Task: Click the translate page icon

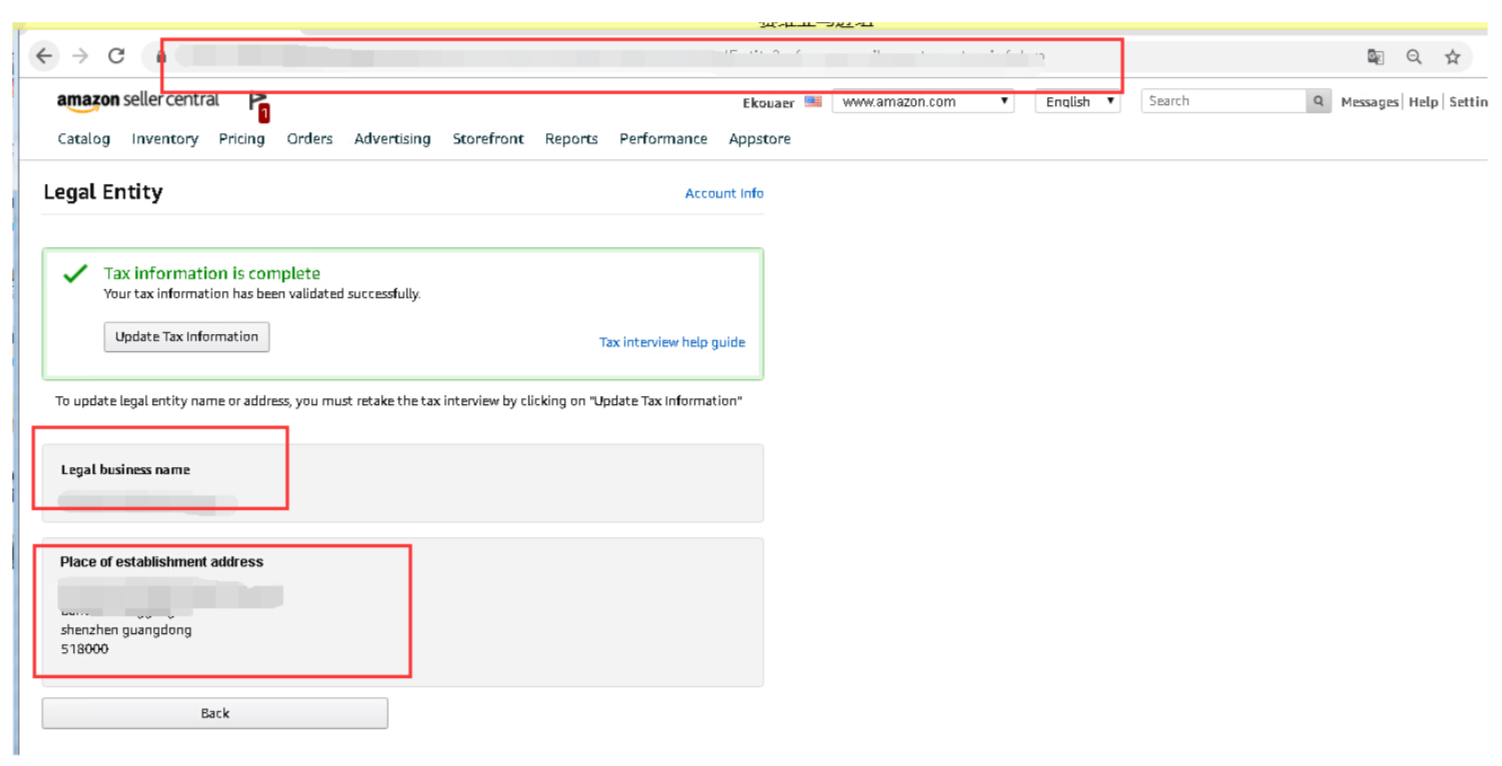Action: 1376,57
